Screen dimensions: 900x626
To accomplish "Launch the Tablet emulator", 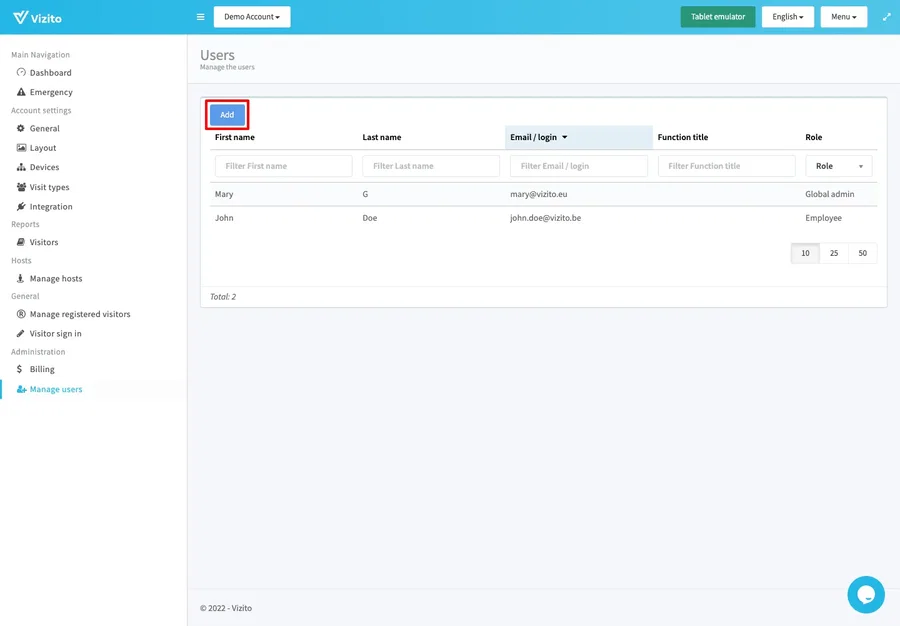I will click(717, 16).
